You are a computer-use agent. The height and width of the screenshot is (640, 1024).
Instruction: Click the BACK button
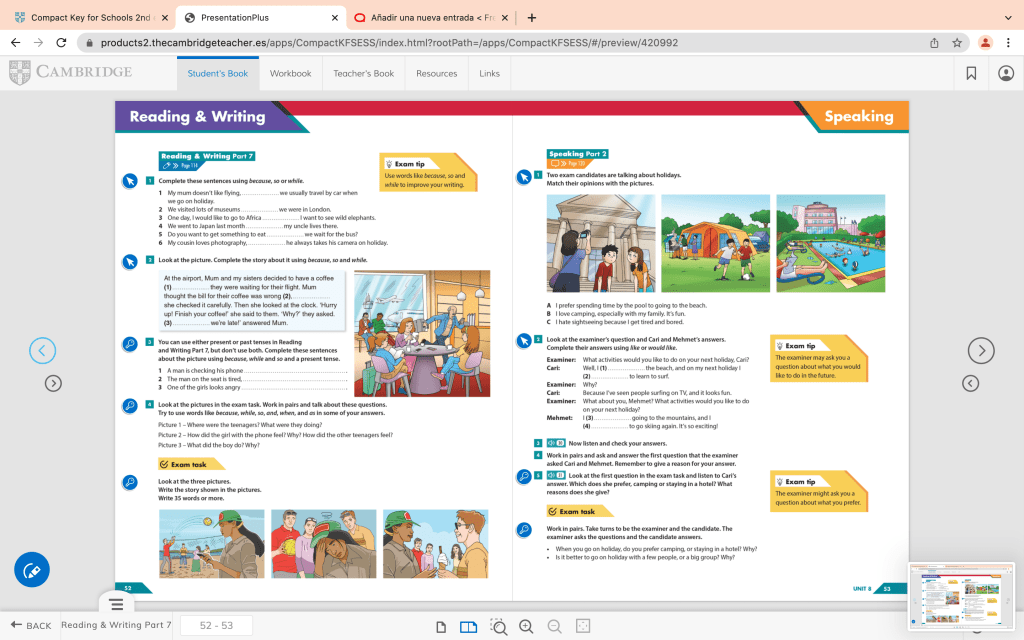click(30, 626)
